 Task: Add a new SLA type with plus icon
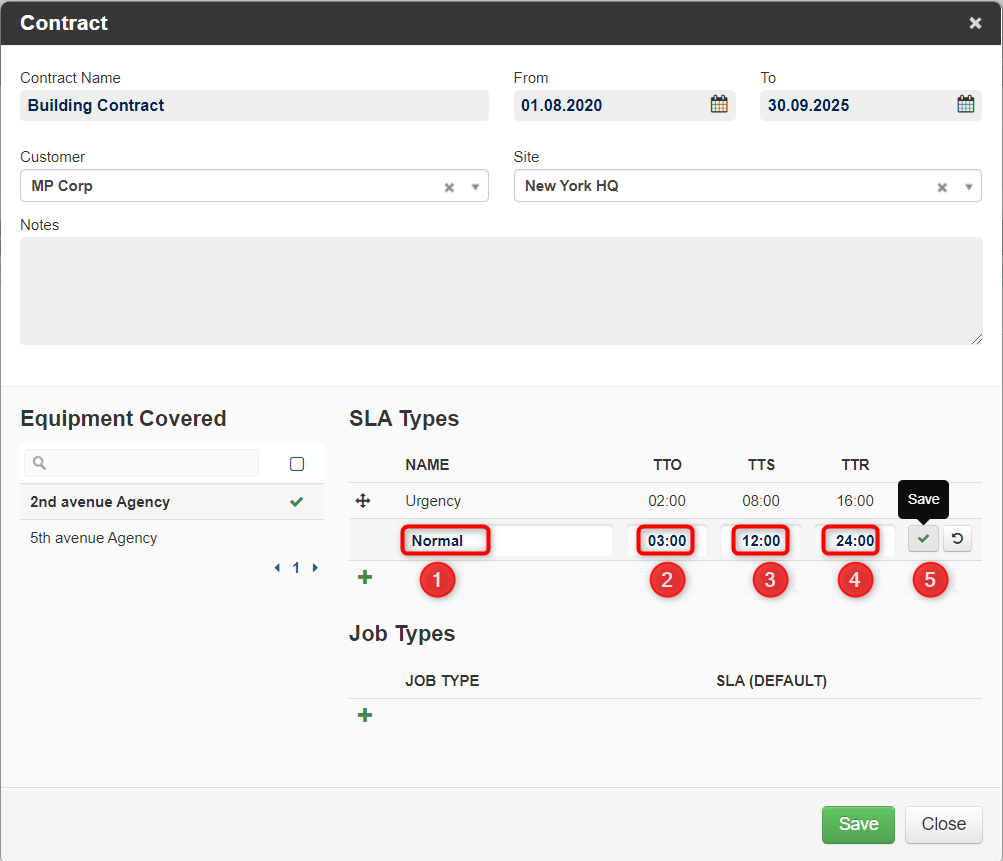(x=365, y=577)
